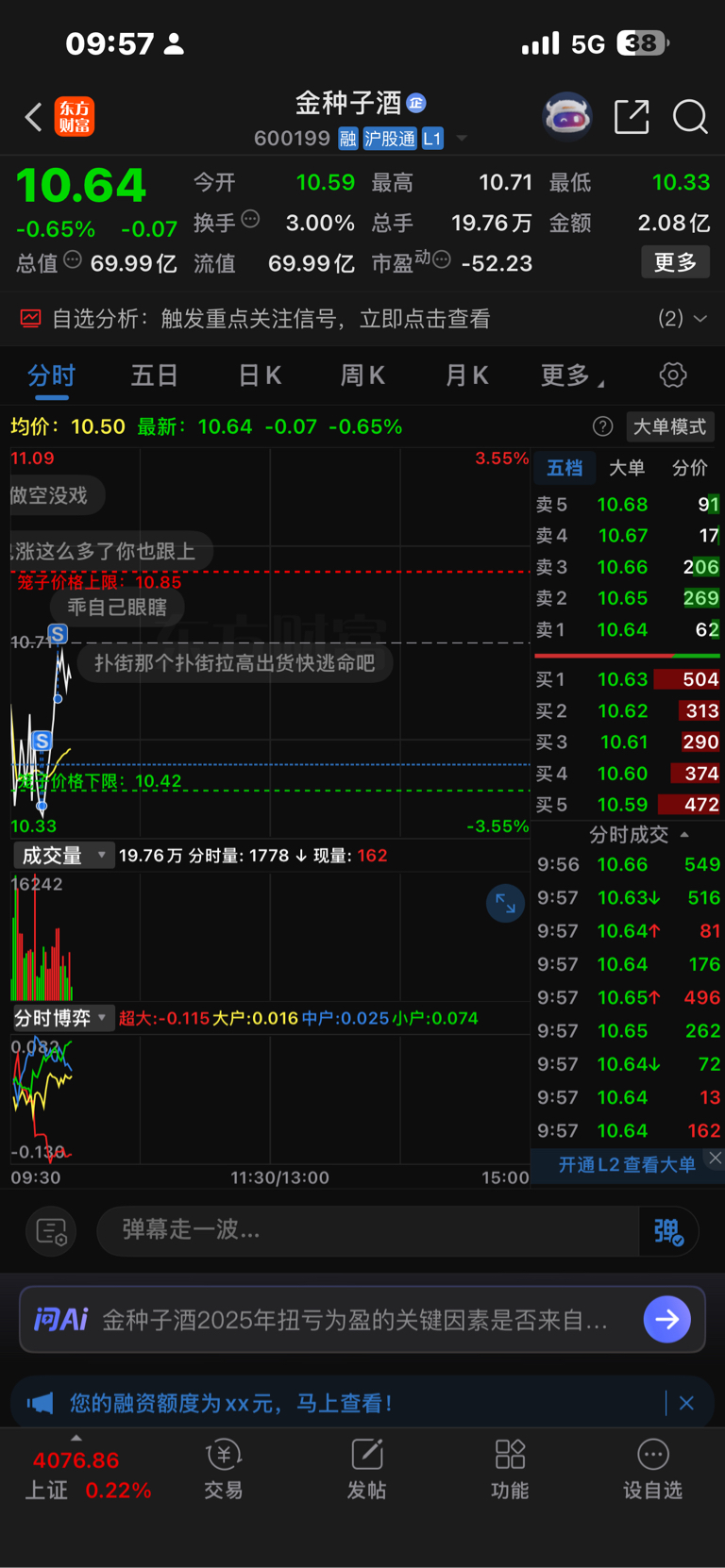725x1568 pixels.
Task: Tap the 市盈 info circle icon
Action: pos(441,259)
